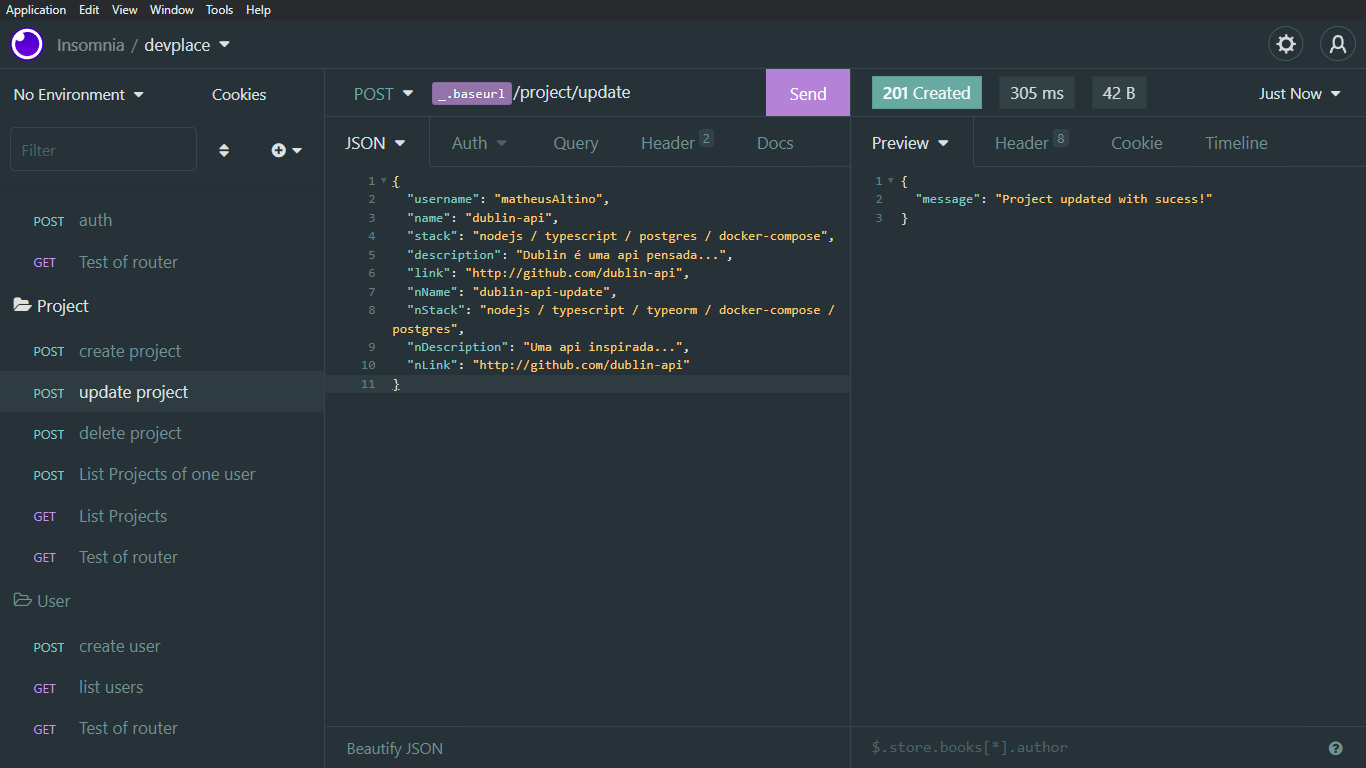Click the Insomnia purple logo icon
The image size is (1366, 768).
click(27, 44)
